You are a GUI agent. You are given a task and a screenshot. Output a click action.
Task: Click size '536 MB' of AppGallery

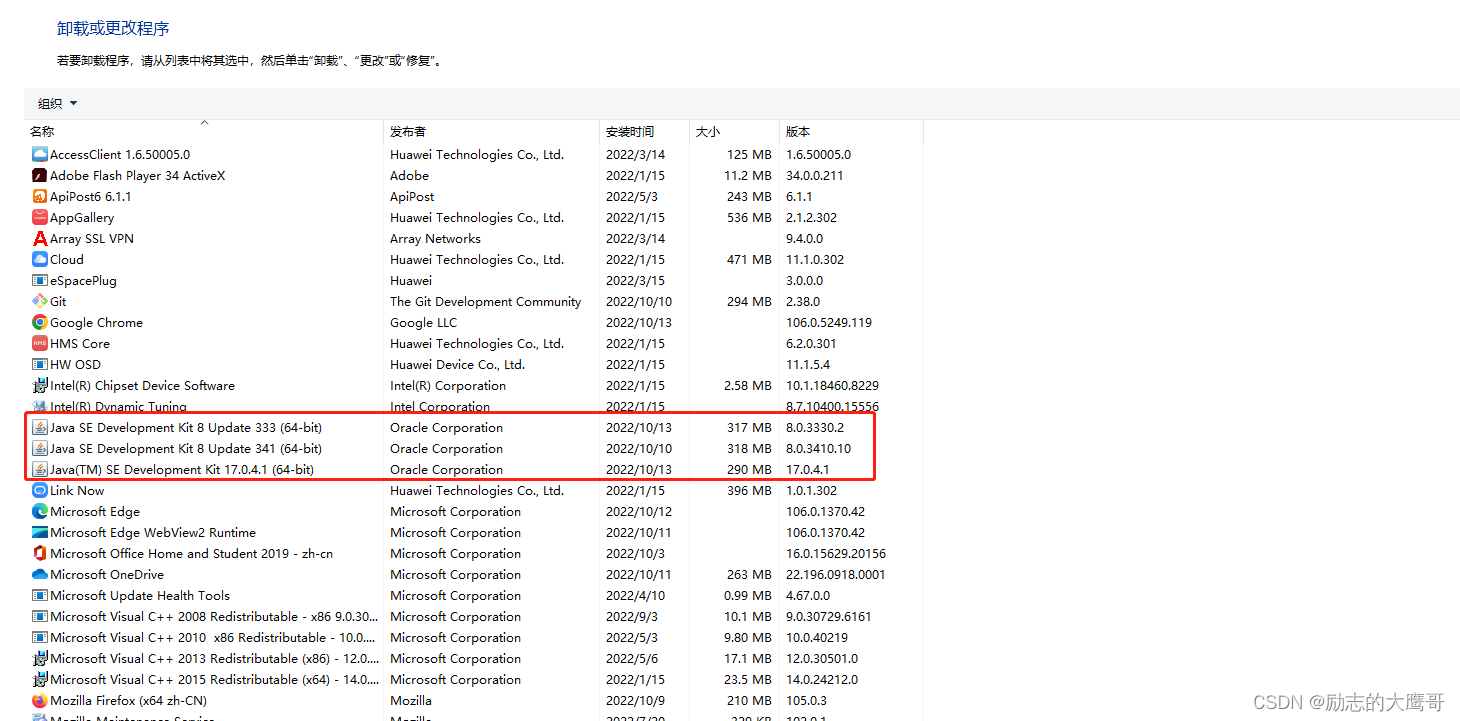749,217
